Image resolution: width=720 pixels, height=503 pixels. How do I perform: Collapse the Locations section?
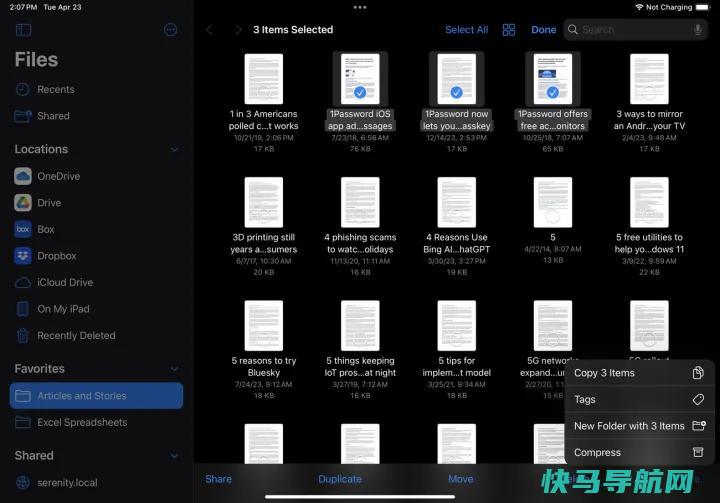(x=174, y=149)
